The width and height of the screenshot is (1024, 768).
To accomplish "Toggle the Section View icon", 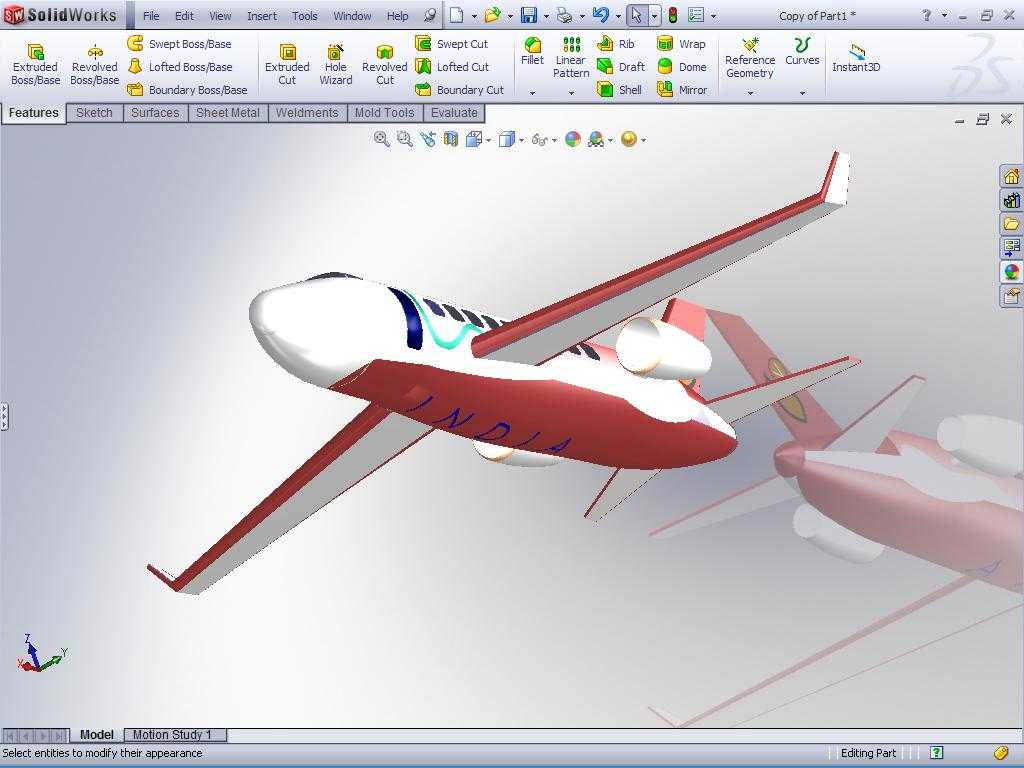I will 451,138.
